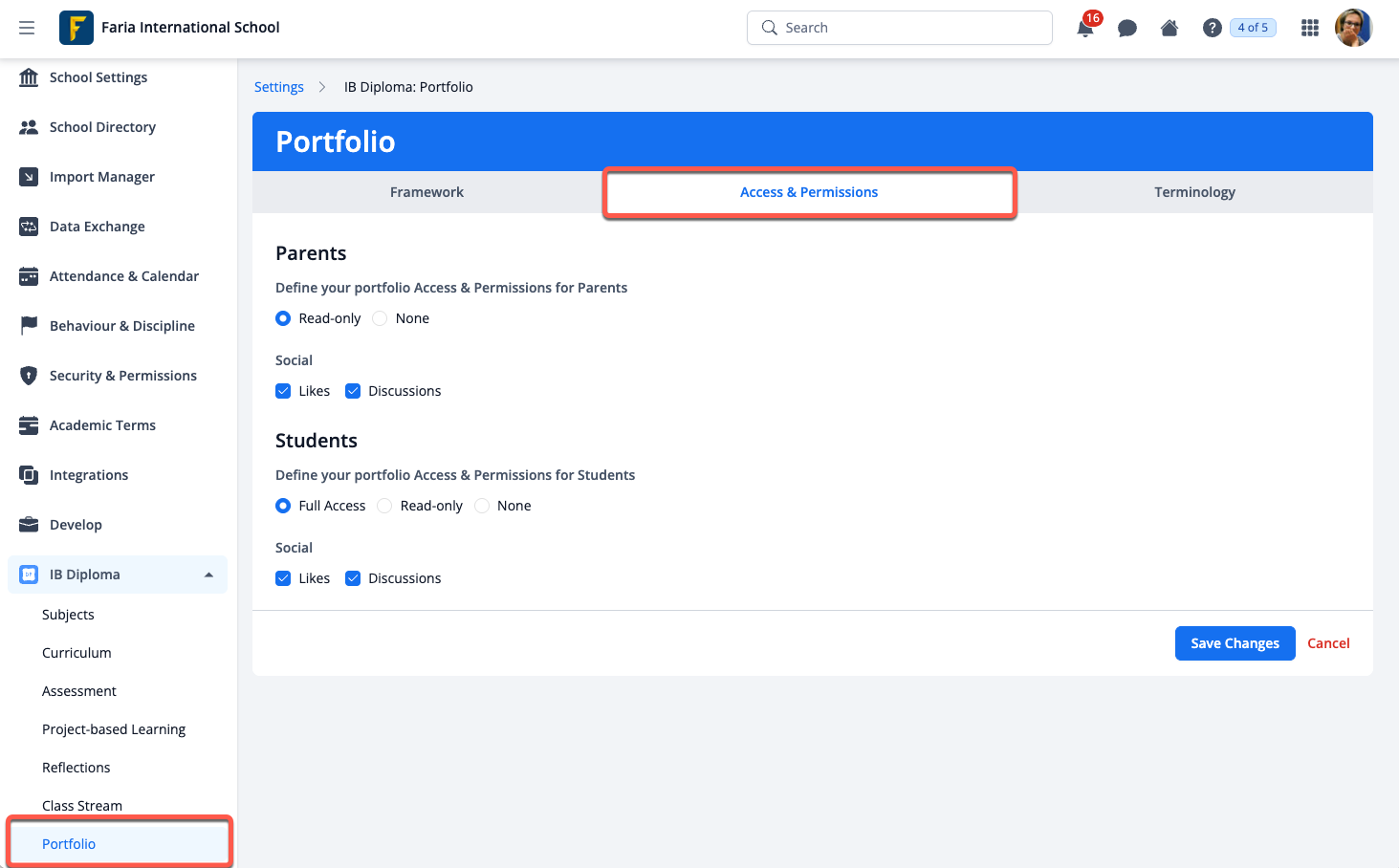The width and height of the screenshot is (1399, 868).
Task: Open Security & Permissions in sidebar
Action: [x=122, y=376]
